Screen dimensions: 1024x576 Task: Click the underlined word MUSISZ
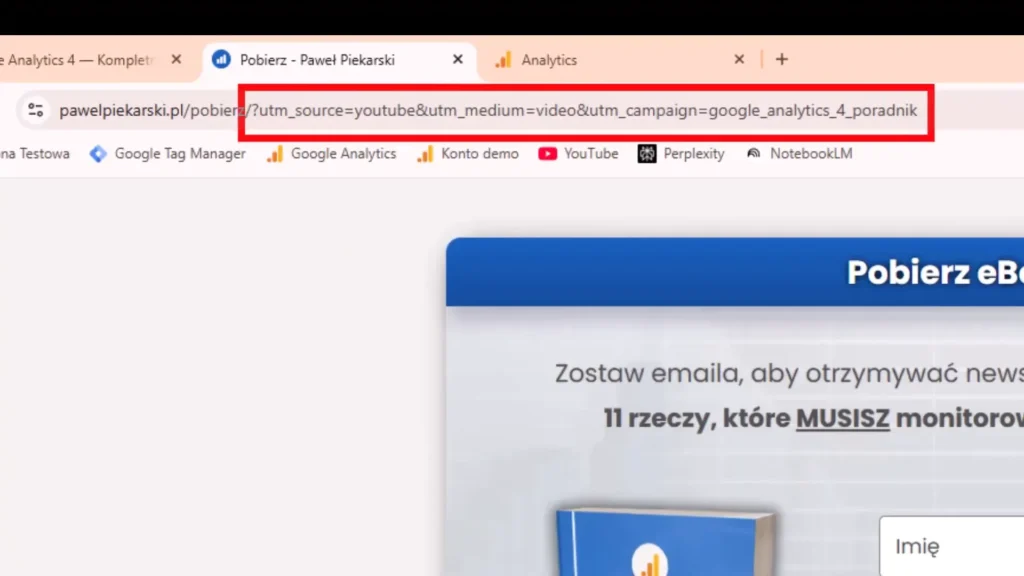pos(842,419)
